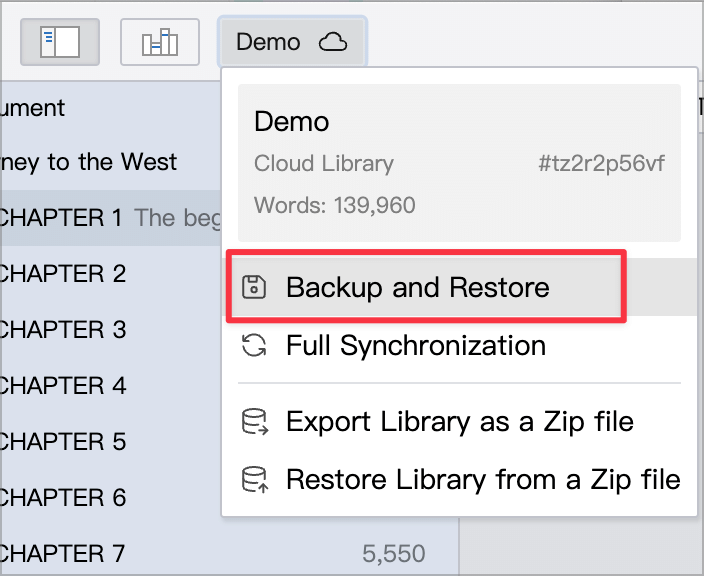Click the Export Library database icon
The width and height of the screenshot is (704, 576).
[x=255, y=422]
